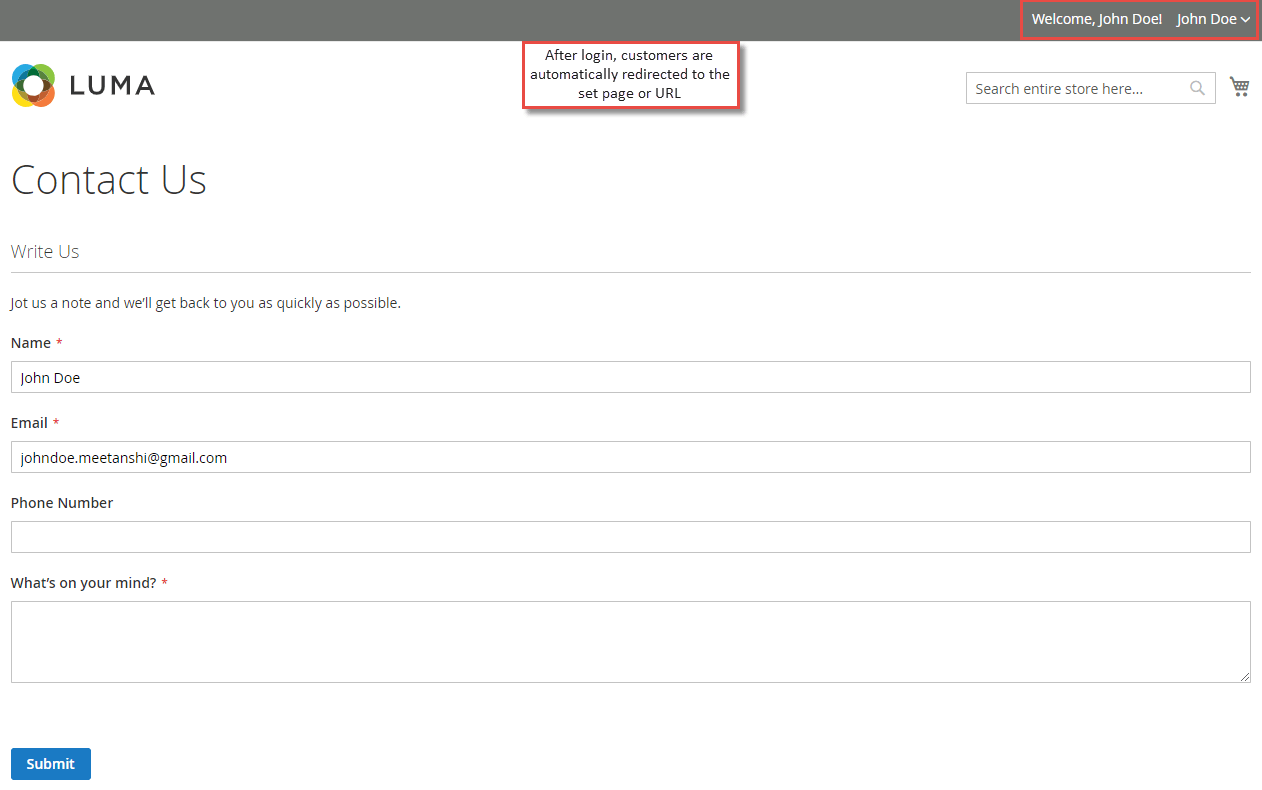The image size is (1262, 790).
Task: Click the search magnifier icon
Action: point(1197,88)
